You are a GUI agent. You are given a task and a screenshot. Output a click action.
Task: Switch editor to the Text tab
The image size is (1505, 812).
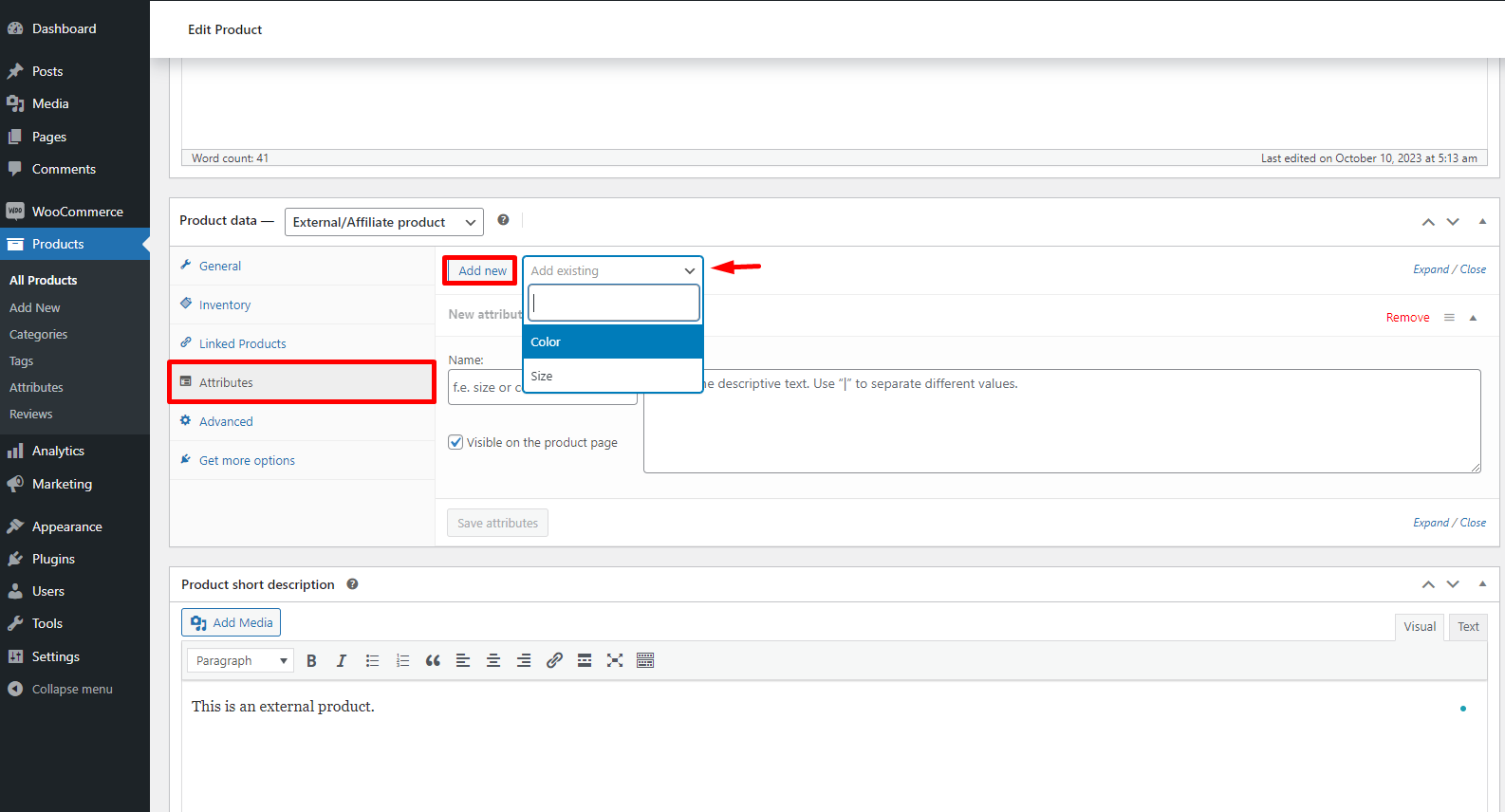[x=1468, y=626]
